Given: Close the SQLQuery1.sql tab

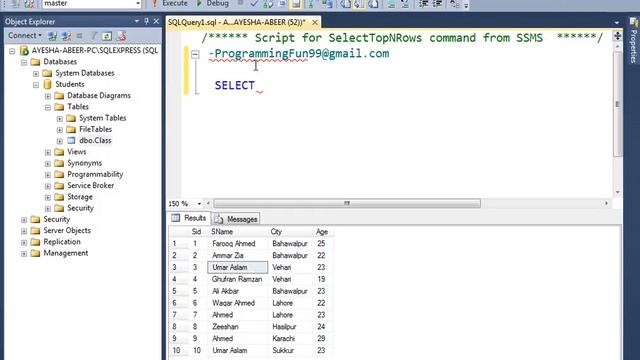Looking at the screenshot, I should [x=315, y=22].
